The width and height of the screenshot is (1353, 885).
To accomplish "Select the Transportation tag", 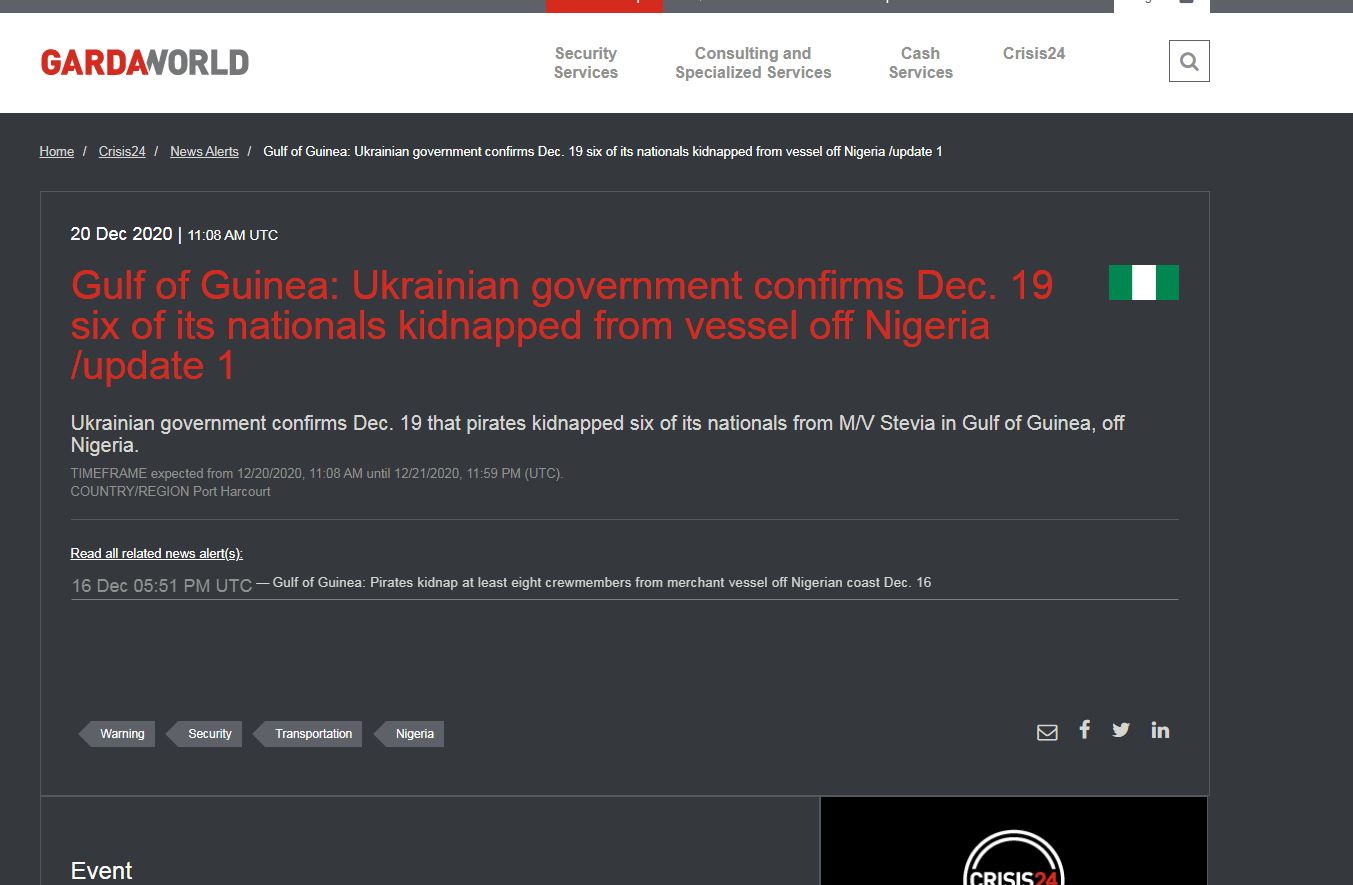I will pyautogui.click(x=313, y=734).
